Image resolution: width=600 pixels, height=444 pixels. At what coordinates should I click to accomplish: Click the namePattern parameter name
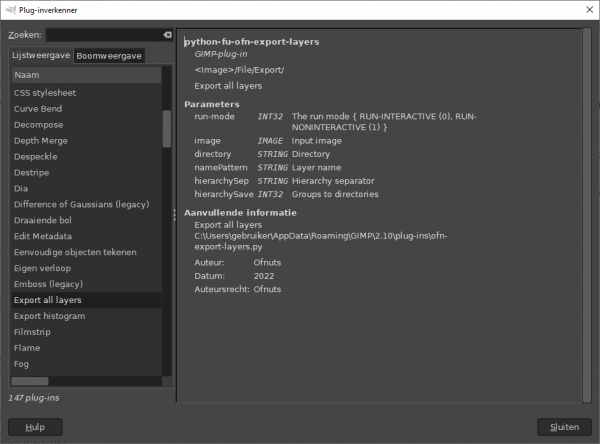pyautogui.click(x=221, y=168)
